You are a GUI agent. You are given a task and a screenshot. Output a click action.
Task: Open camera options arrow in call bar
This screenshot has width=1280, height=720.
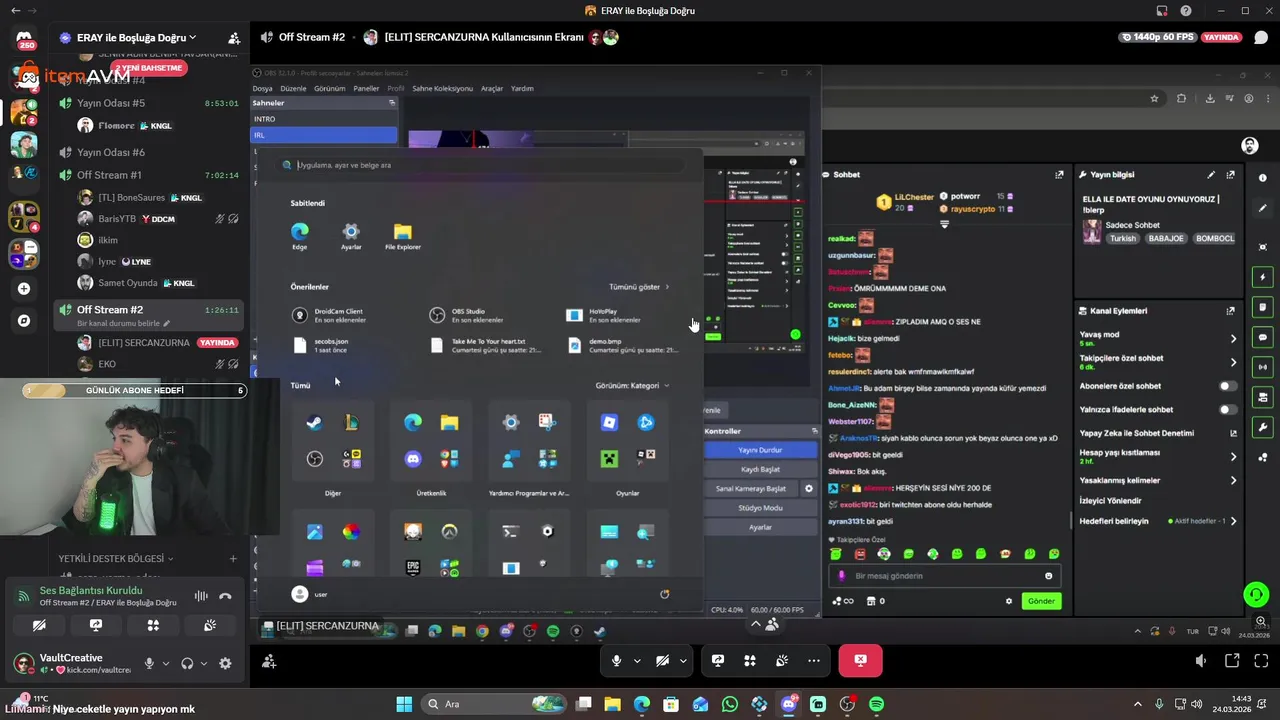(683, 660)
